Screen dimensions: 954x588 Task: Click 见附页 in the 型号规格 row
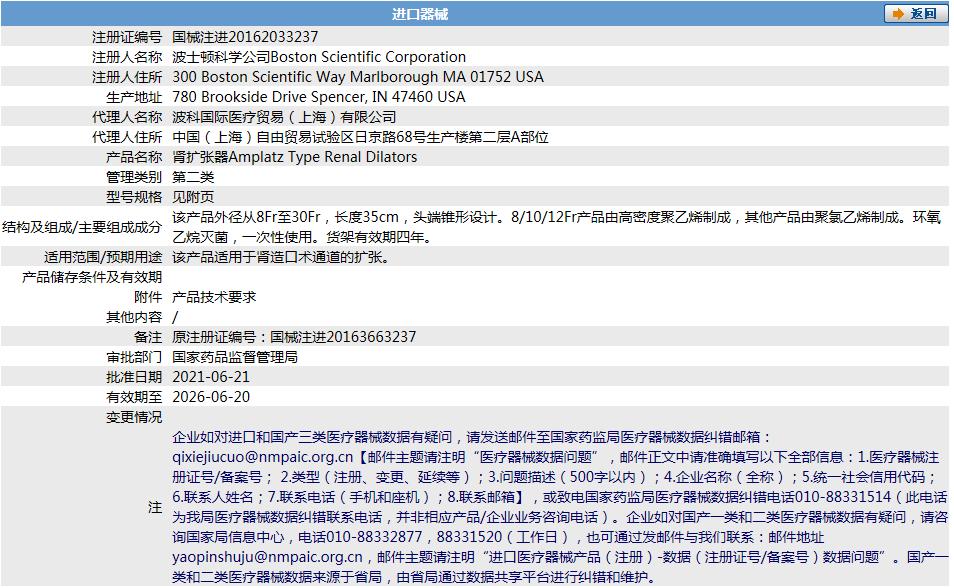click(x=197, y=196)
